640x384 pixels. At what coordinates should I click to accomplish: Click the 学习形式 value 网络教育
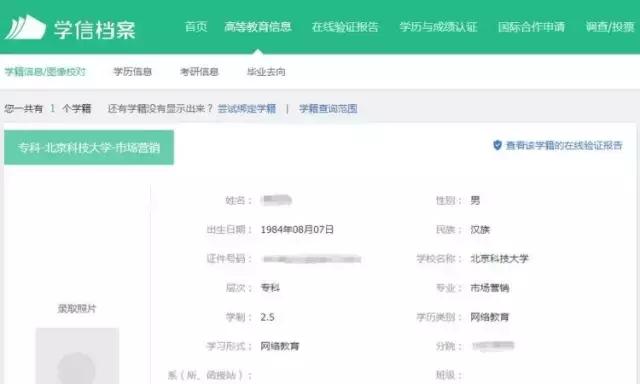pyautogui.click(x=280, y=346)
